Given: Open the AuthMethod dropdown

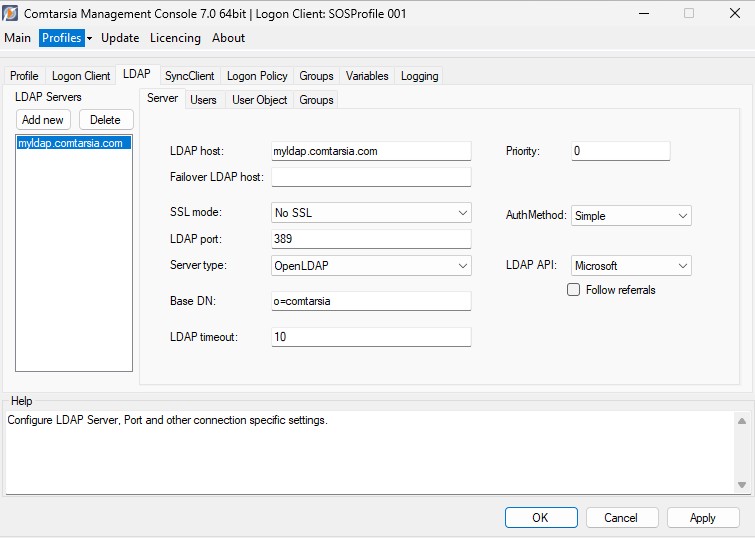Looking at the screenshot, I should pos(631,216).
